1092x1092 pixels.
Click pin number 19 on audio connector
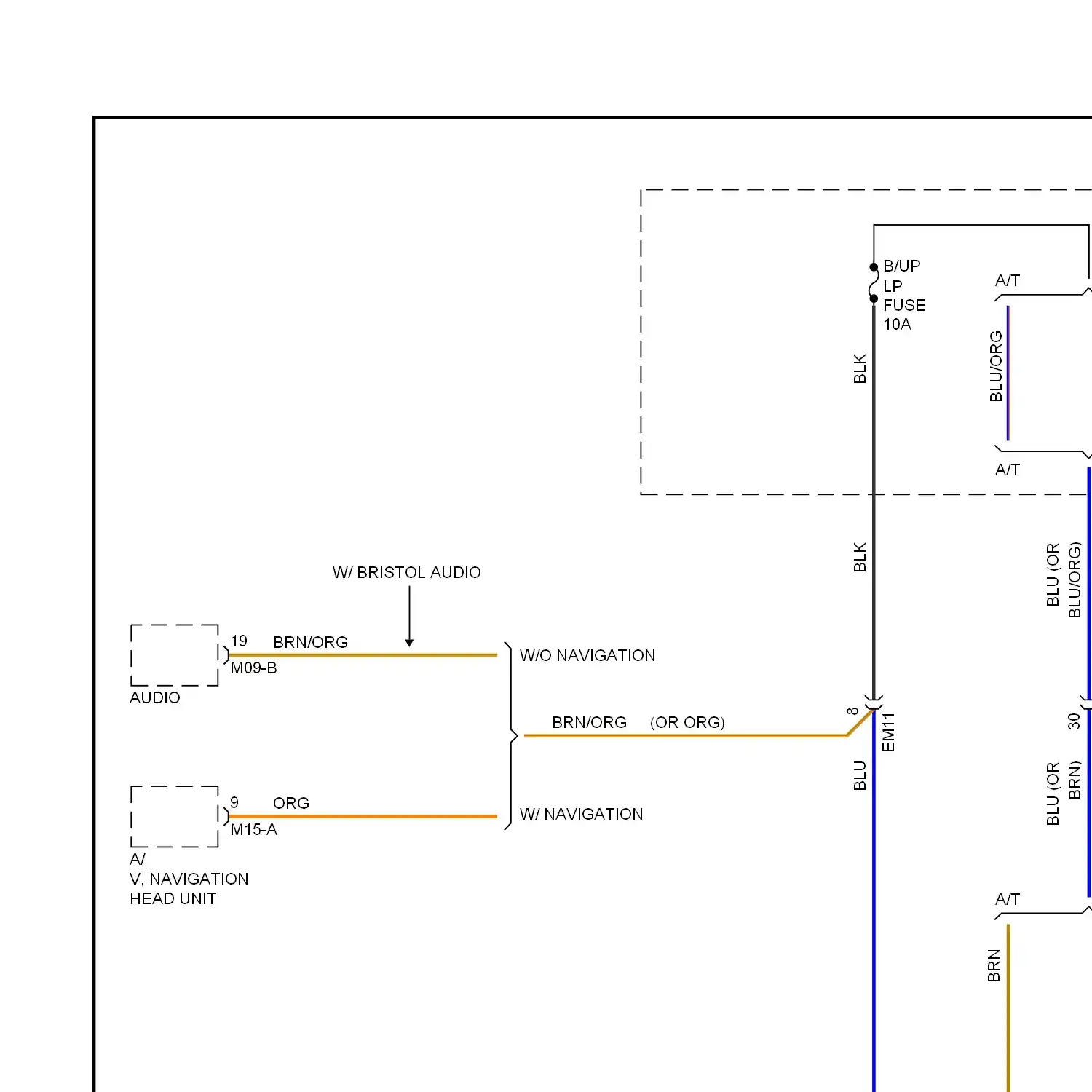[x=239, y=641]
